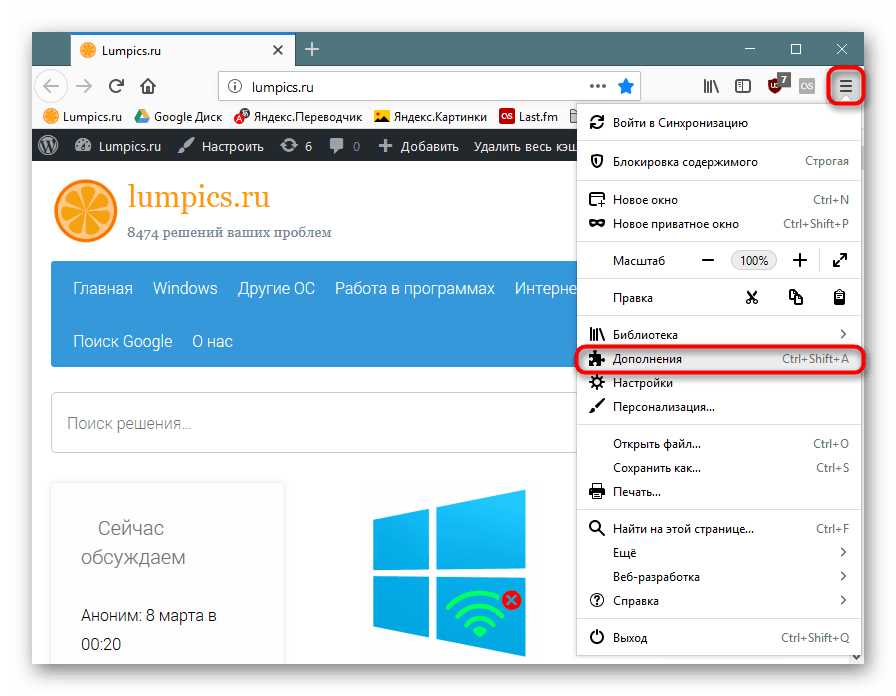Open О нас navigation item
The image size is (896, 696).
click(x=213, y=341)
